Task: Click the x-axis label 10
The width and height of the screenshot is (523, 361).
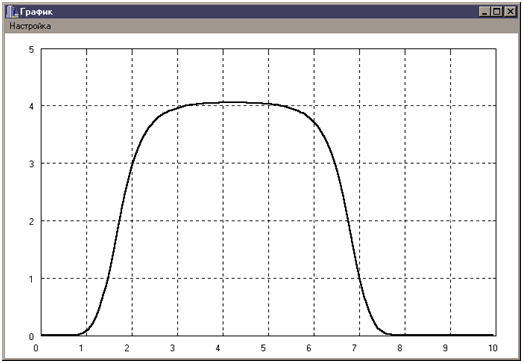Action: [x=493, y=348]
